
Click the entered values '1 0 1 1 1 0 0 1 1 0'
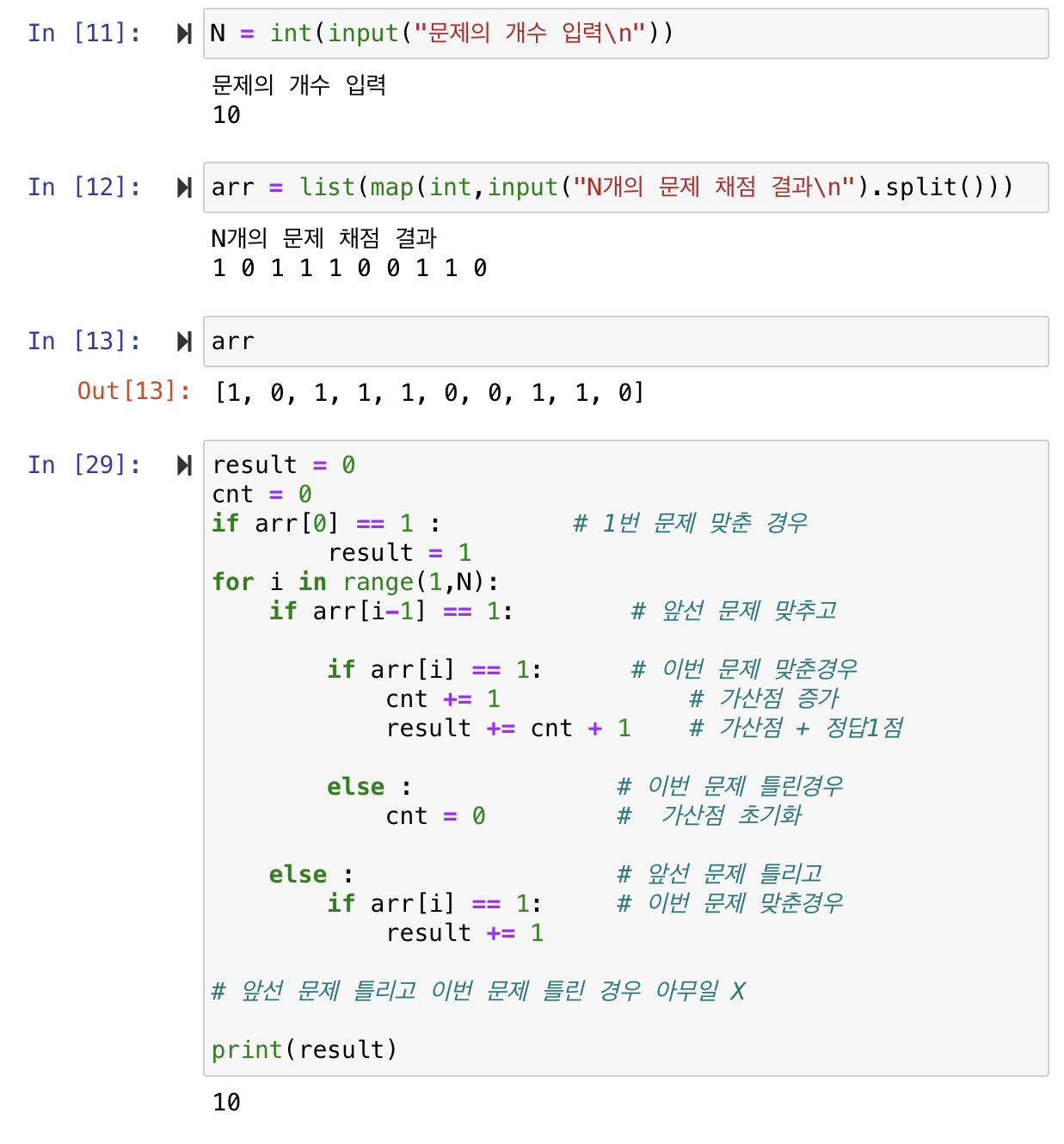[350, 268]
